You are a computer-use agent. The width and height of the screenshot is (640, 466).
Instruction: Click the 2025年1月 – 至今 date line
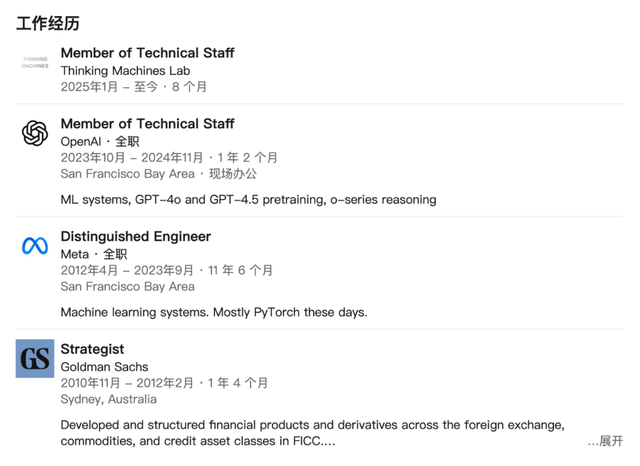(x=134, y=87)
